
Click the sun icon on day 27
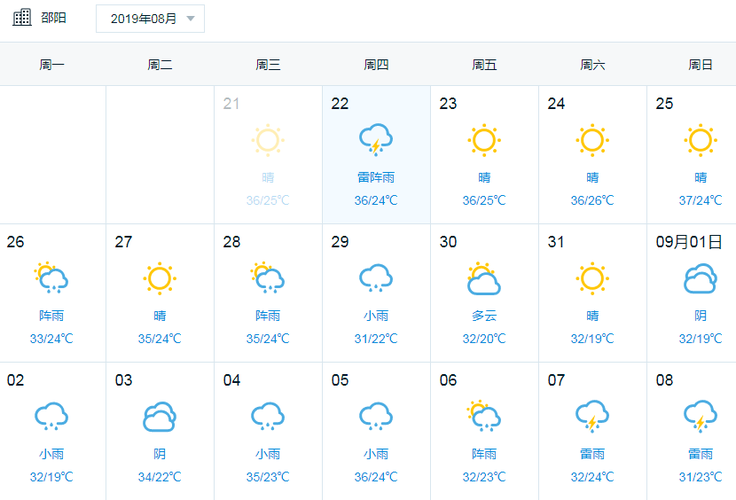pyautogui.click(x=160, y=278)
